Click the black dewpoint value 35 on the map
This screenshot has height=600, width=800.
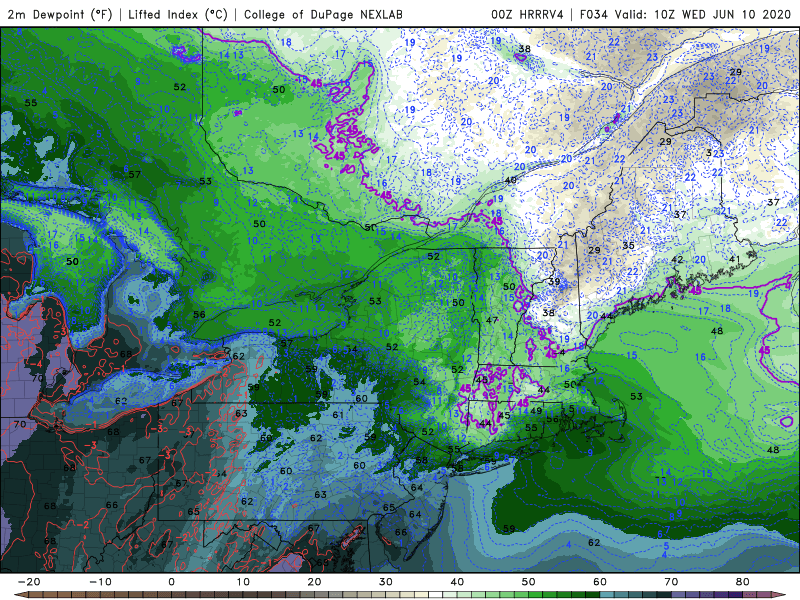(628, 246)
